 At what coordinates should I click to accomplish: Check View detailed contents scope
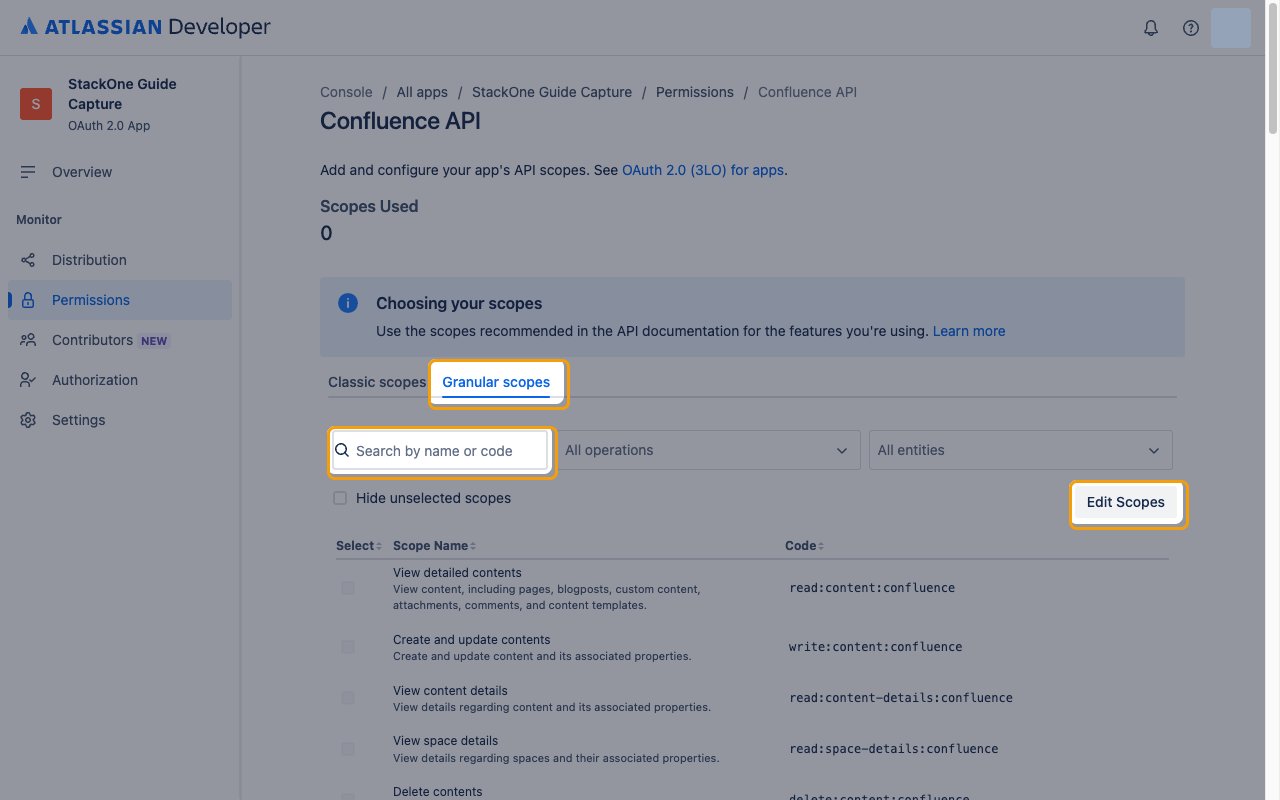348,588
